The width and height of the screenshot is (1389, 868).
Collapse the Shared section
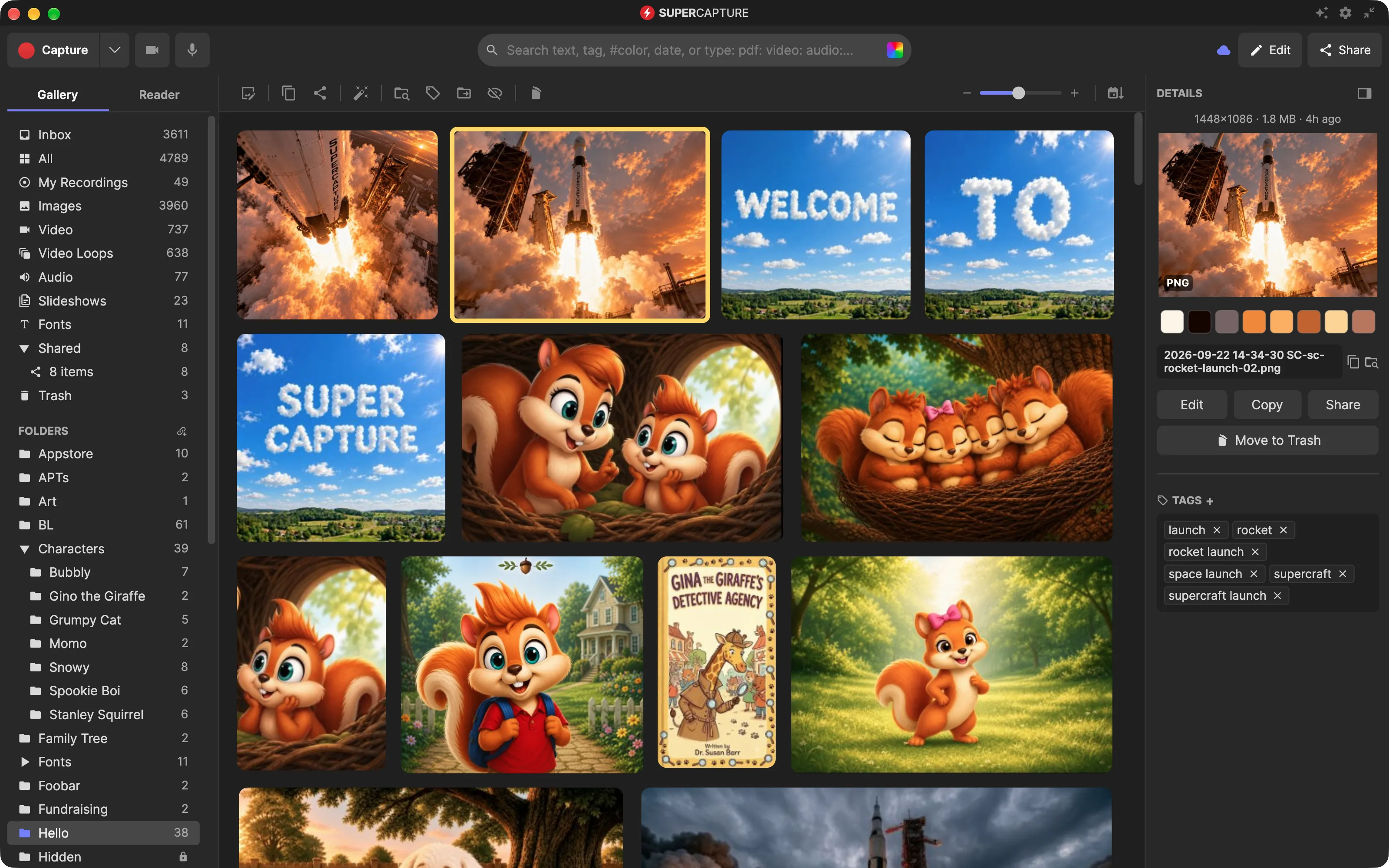coord(24,349)
